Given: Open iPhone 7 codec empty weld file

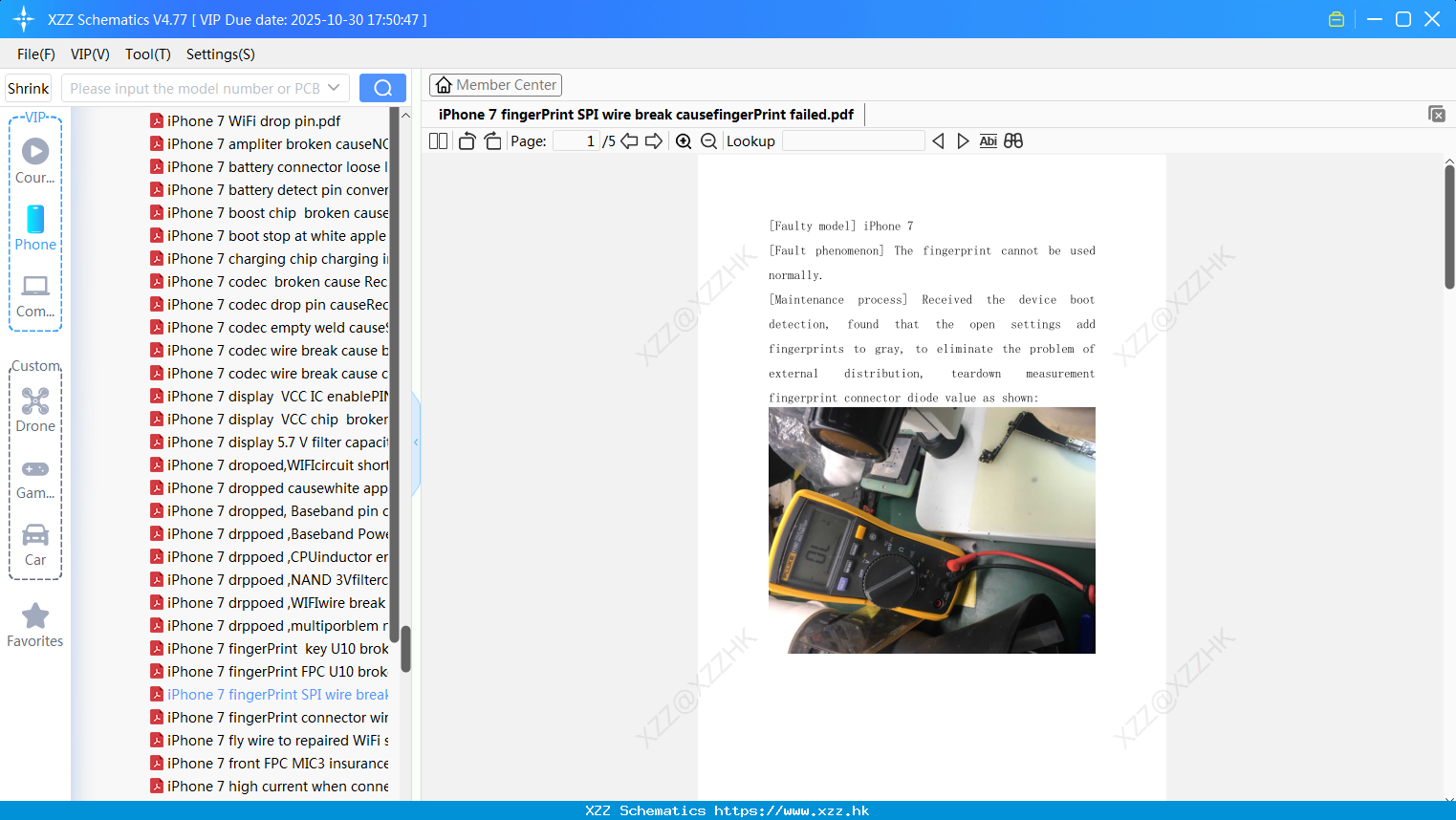Looking at the screenshot, I should click(x=278, y=327).
